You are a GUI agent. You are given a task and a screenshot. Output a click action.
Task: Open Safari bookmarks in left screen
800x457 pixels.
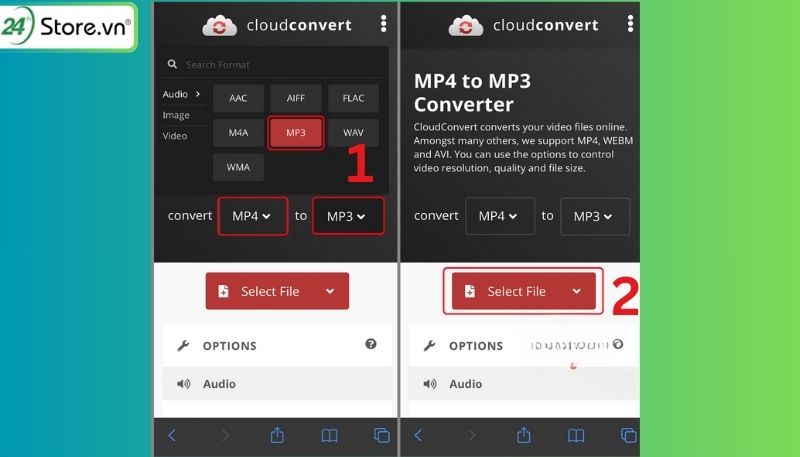330,435
